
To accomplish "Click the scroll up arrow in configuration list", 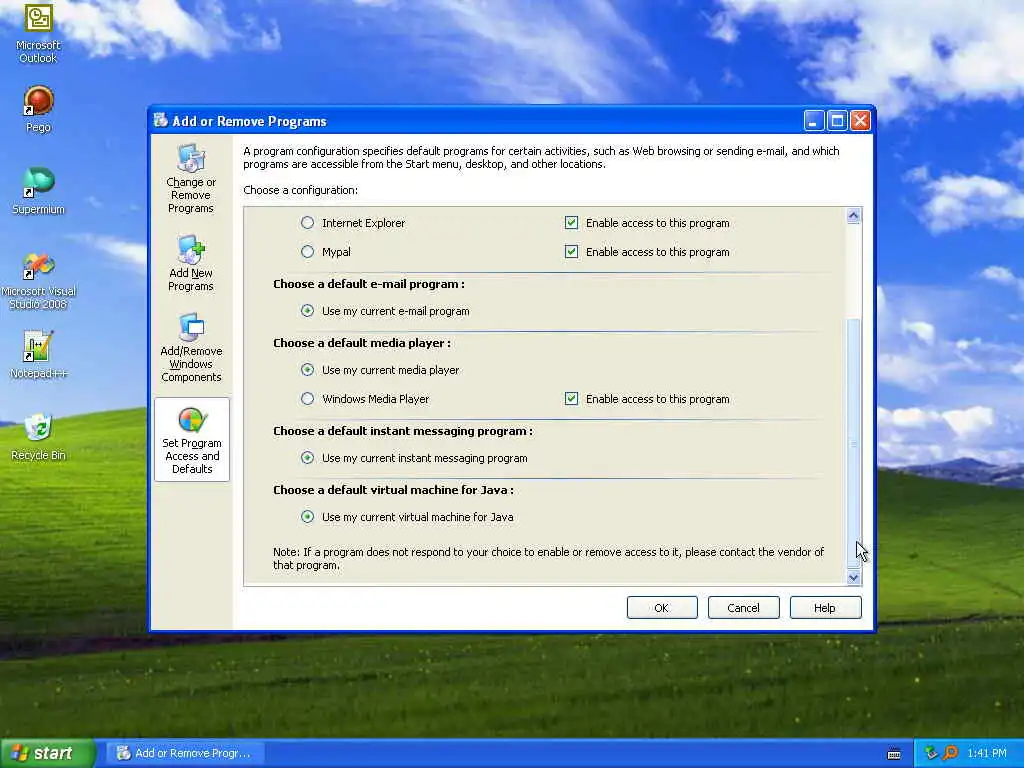I will [x=853, y=216].
